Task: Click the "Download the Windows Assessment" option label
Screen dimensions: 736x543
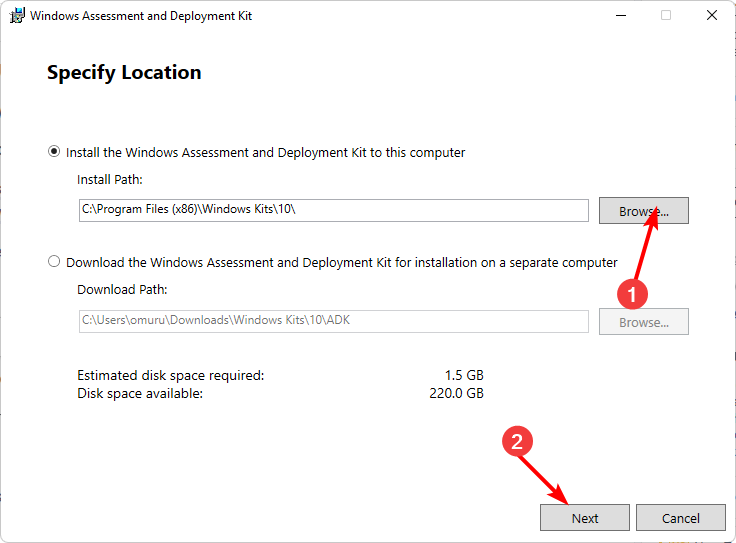Action: (341, 263)
